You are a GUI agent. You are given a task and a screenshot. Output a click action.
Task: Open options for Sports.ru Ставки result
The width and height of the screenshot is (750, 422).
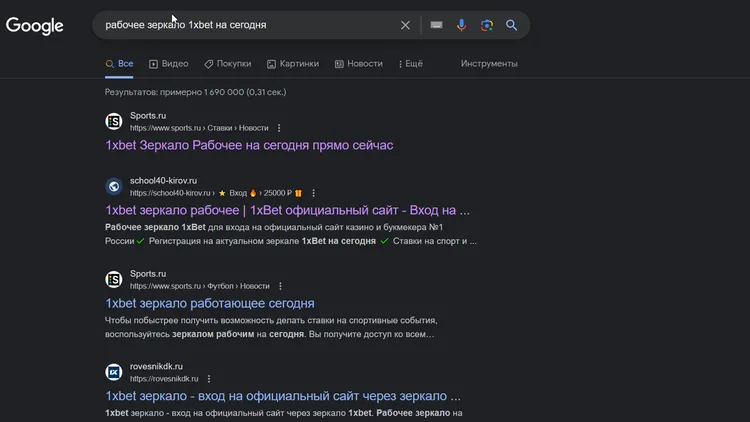[x=279, y=128]
